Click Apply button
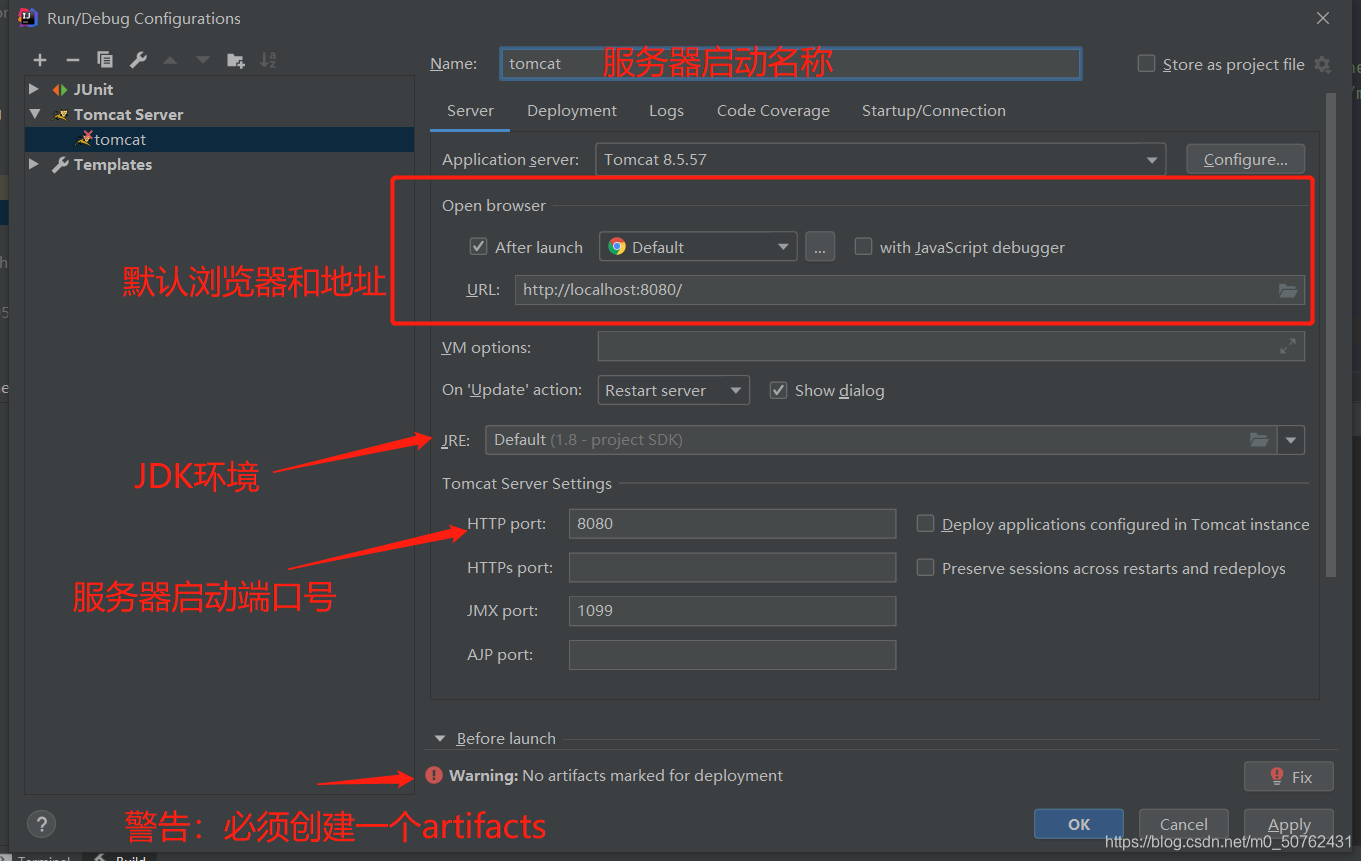 tap(1289, 824)
